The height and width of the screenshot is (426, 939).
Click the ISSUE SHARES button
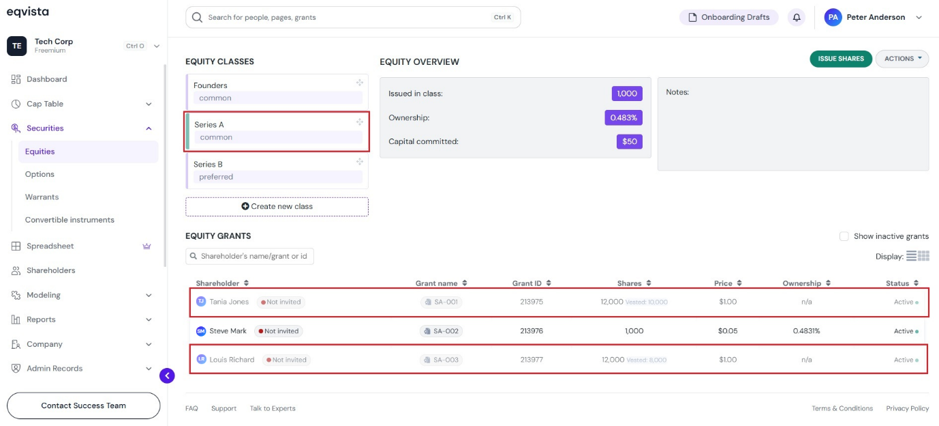[841, 59]
